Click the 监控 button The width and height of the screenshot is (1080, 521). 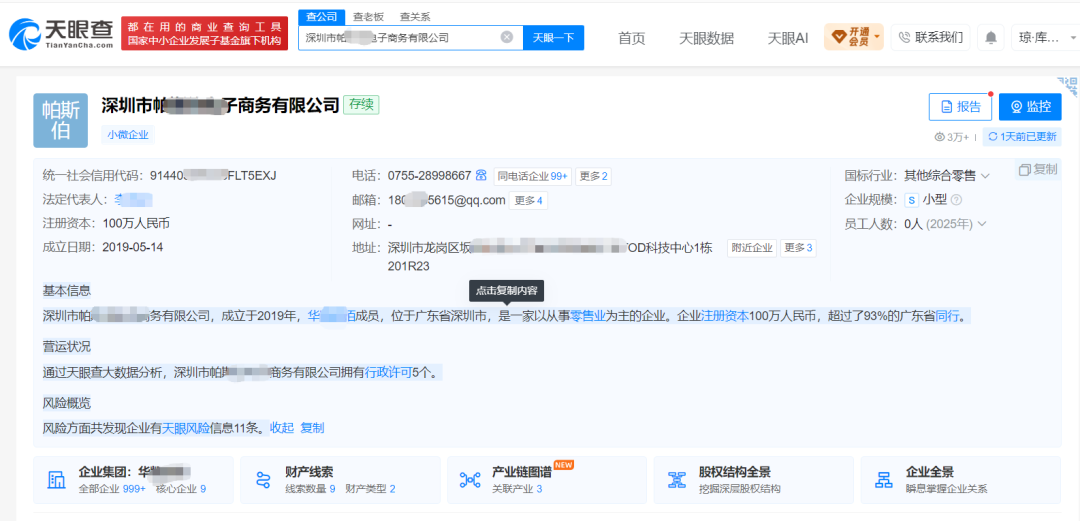coord(1030,107)
